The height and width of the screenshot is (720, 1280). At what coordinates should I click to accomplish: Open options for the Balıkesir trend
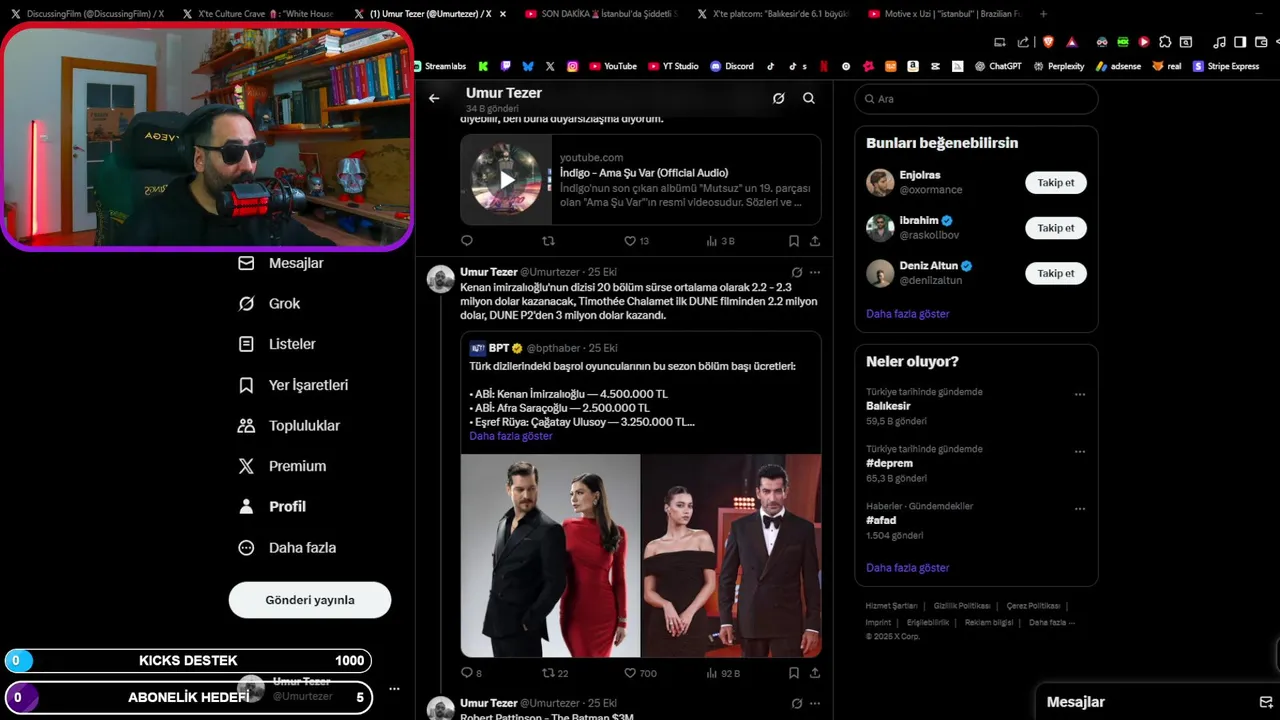[1080, 395]
